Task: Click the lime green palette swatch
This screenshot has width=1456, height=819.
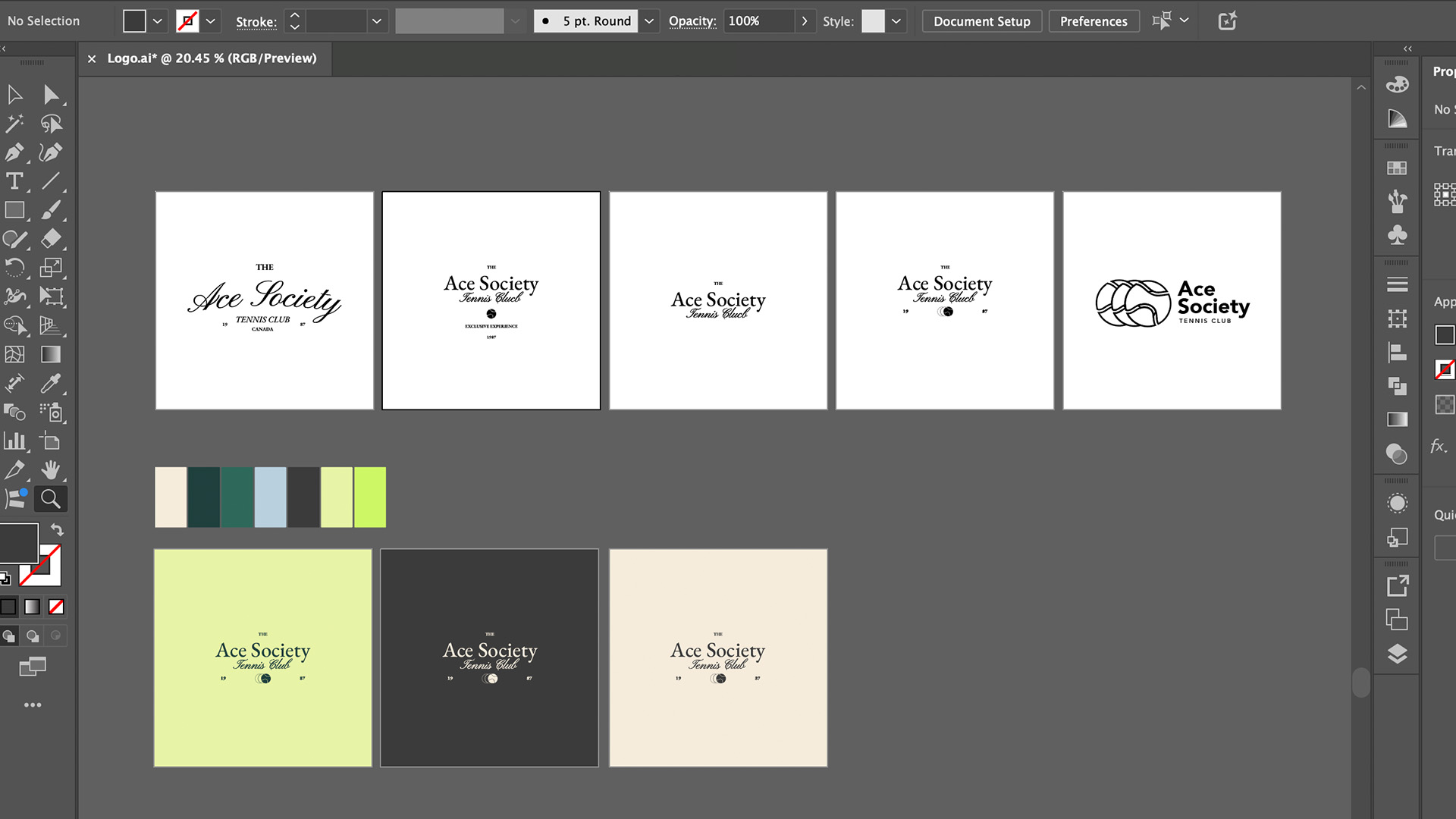Action: (369, 497)
